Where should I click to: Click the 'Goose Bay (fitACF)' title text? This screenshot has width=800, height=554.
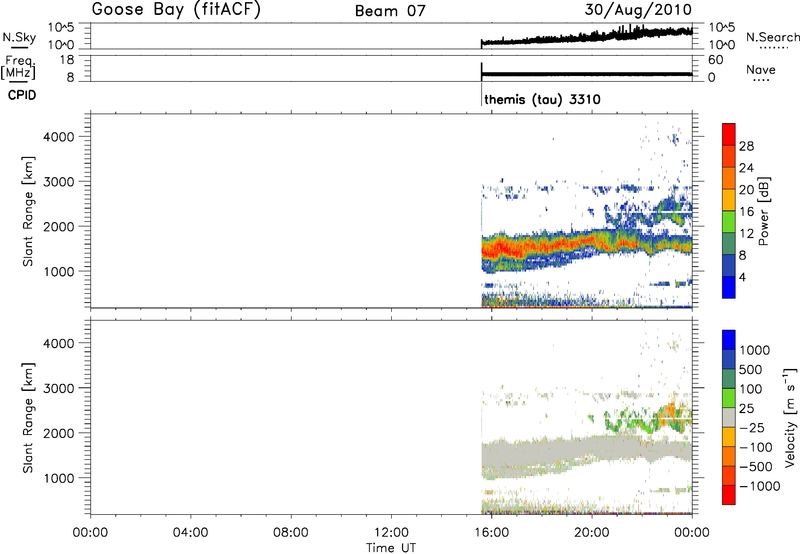tap(176, 10)
